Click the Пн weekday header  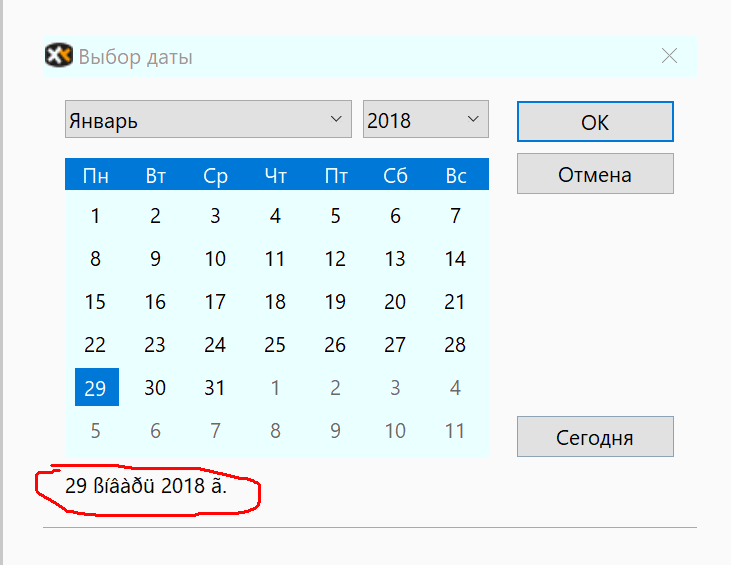95,176
